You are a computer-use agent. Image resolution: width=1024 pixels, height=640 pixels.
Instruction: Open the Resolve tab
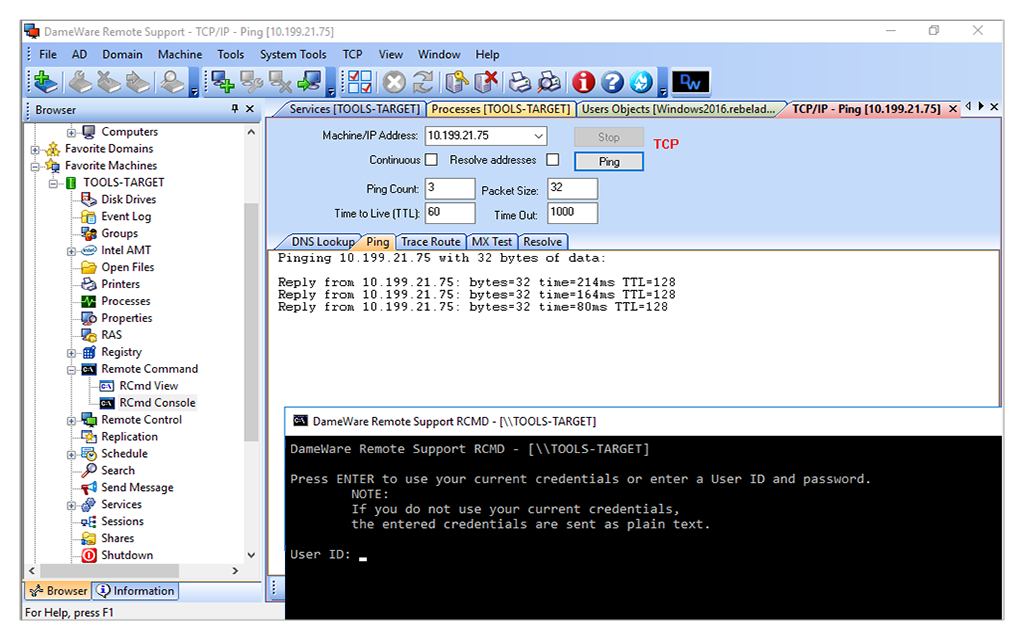pyautogui.click(x=542, y=242)
